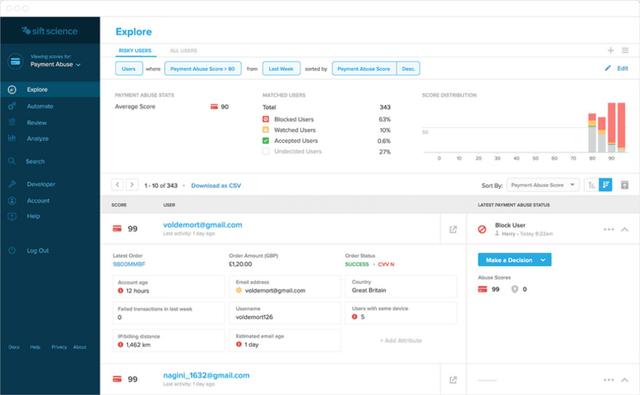640x395 pixels.
Task: Select the ascending sort order icon
Action: click(x=591, y=185)
